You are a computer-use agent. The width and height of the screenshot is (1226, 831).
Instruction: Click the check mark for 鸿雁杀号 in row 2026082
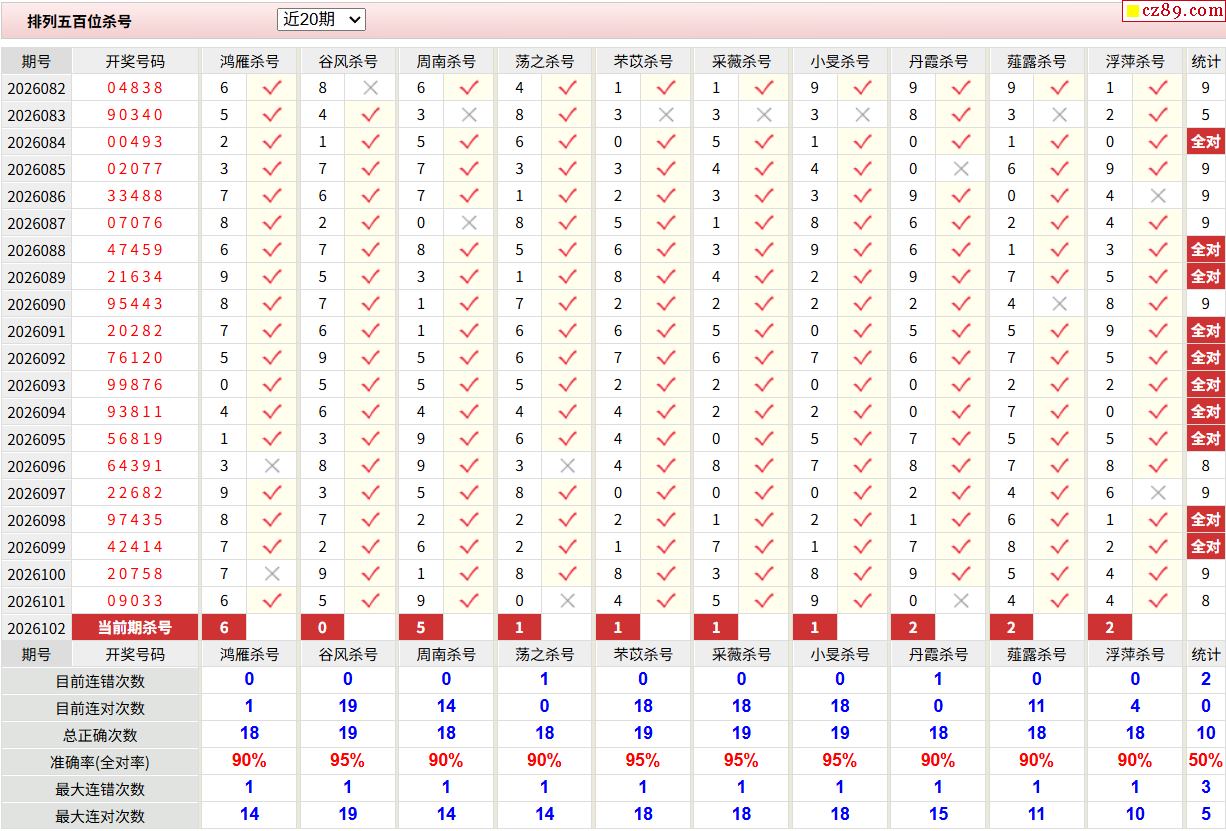pos(272,88)
